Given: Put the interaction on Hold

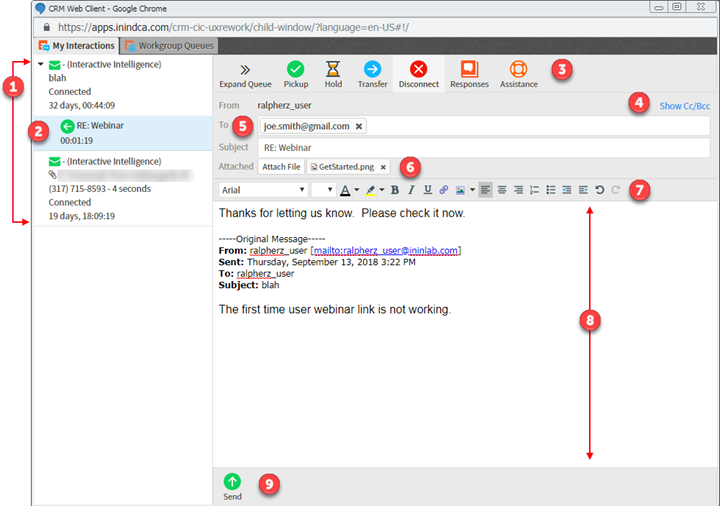Looking at the screenshot, I should tap(333, 69).
